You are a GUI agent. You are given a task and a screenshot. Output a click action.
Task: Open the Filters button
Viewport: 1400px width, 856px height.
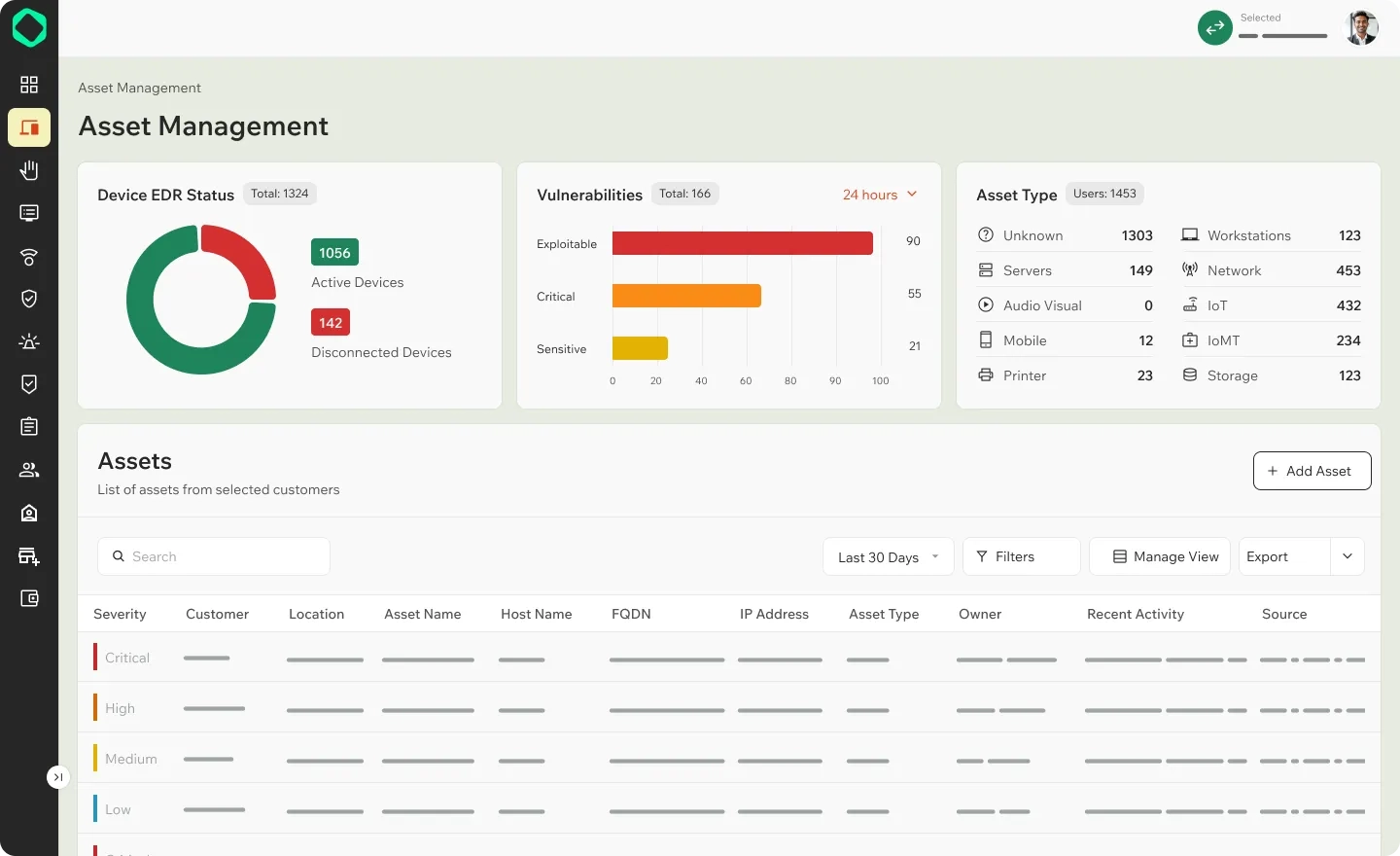point(1022,556)
